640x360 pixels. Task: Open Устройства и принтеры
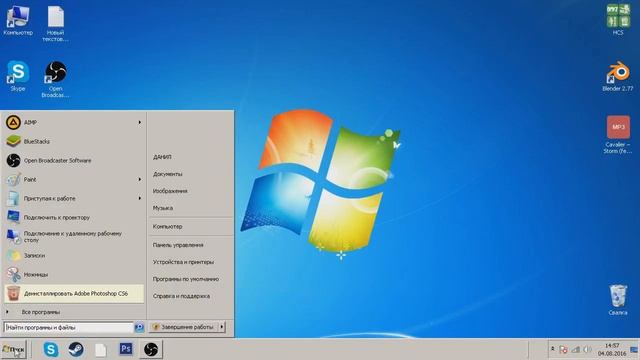183,262
